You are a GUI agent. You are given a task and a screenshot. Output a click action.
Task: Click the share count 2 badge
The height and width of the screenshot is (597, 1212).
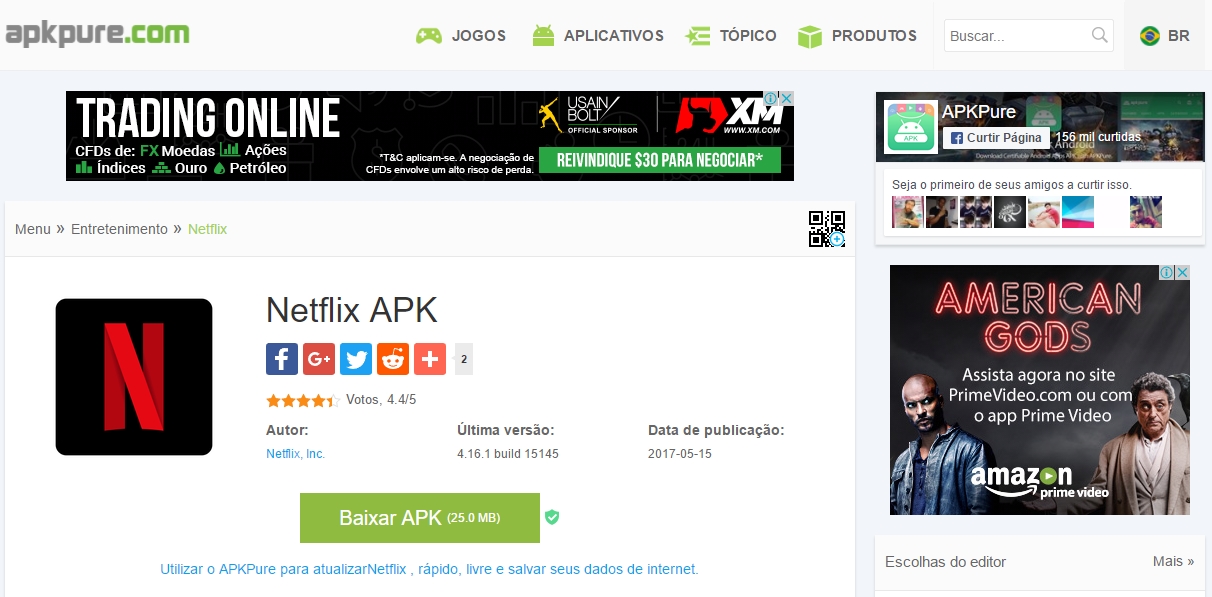click(x=464, y=359)
